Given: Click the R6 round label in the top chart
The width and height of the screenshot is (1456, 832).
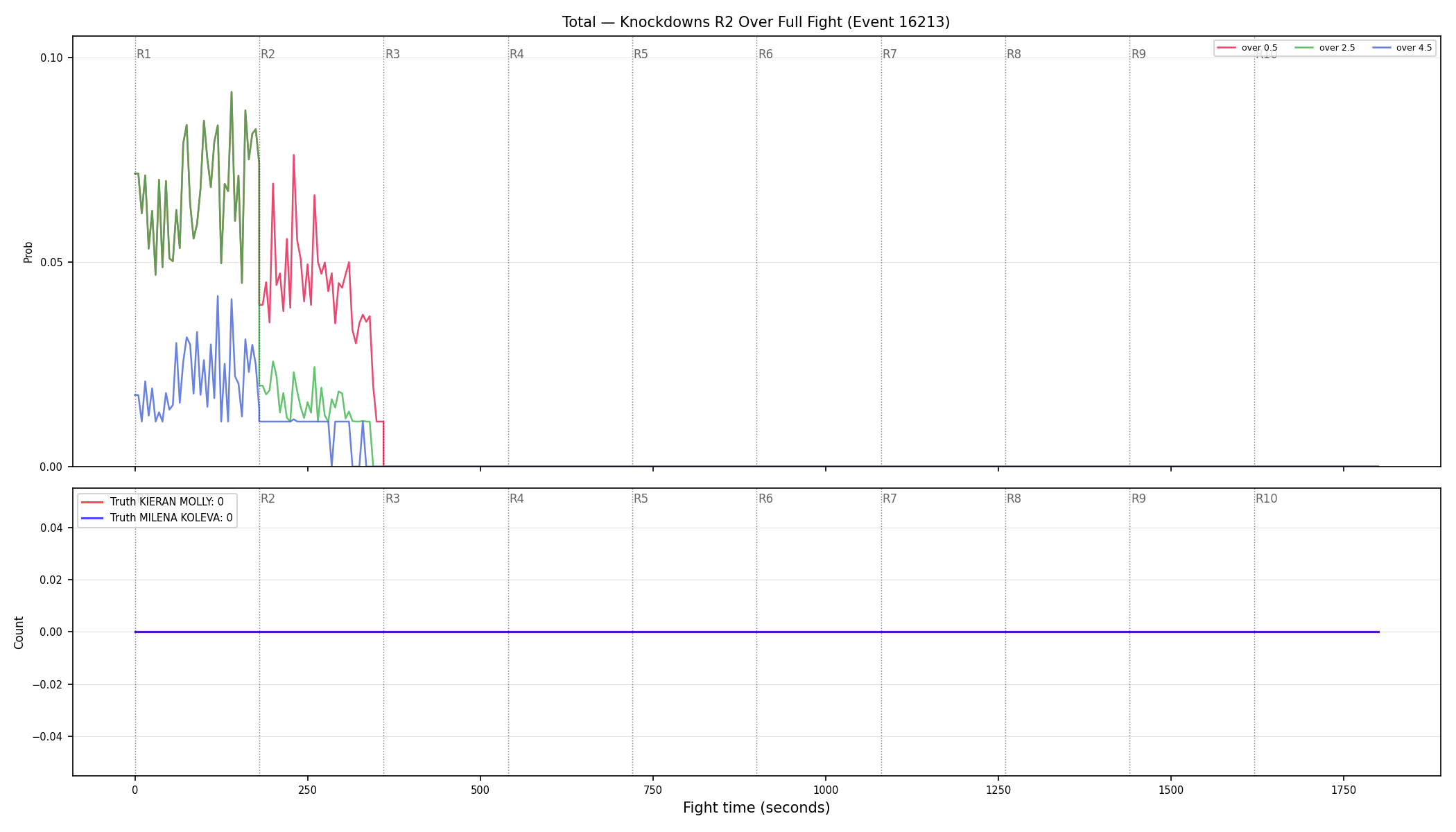Looking at the screenshot, I should coord(765,54).
